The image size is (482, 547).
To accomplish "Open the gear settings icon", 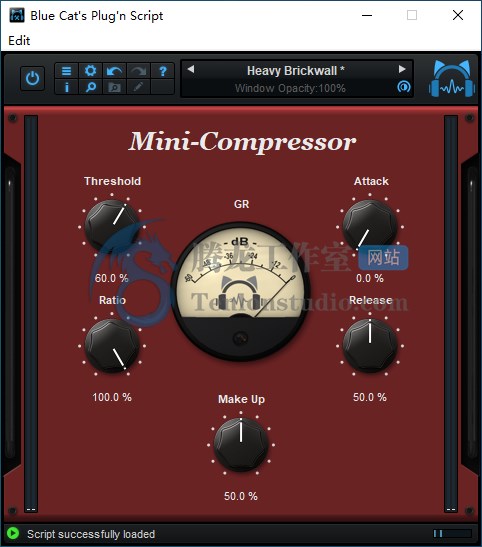I will (x=91, y=71).
